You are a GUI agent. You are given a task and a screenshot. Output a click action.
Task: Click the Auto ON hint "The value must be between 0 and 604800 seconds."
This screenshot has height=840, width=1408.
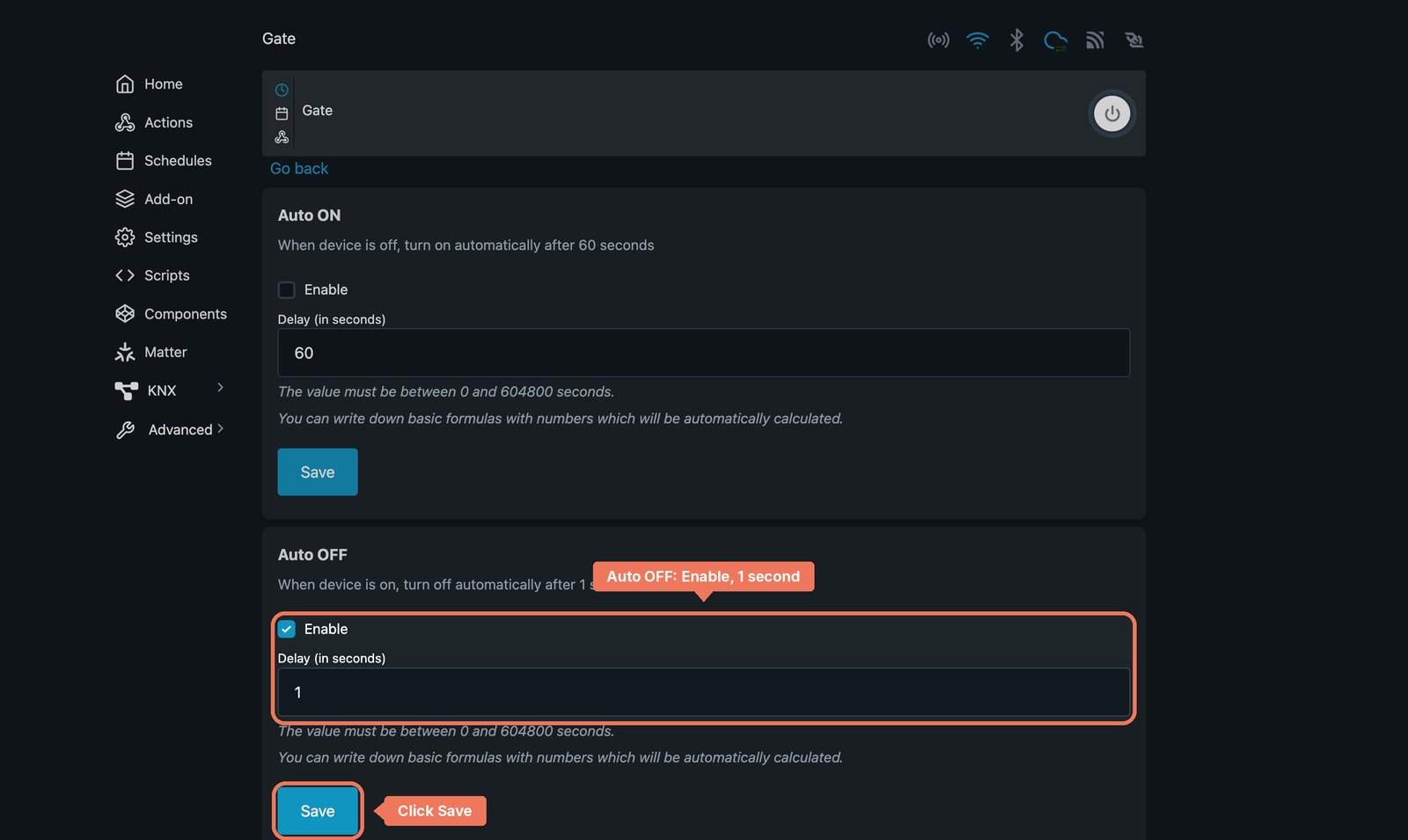click(x=446, y=391)
